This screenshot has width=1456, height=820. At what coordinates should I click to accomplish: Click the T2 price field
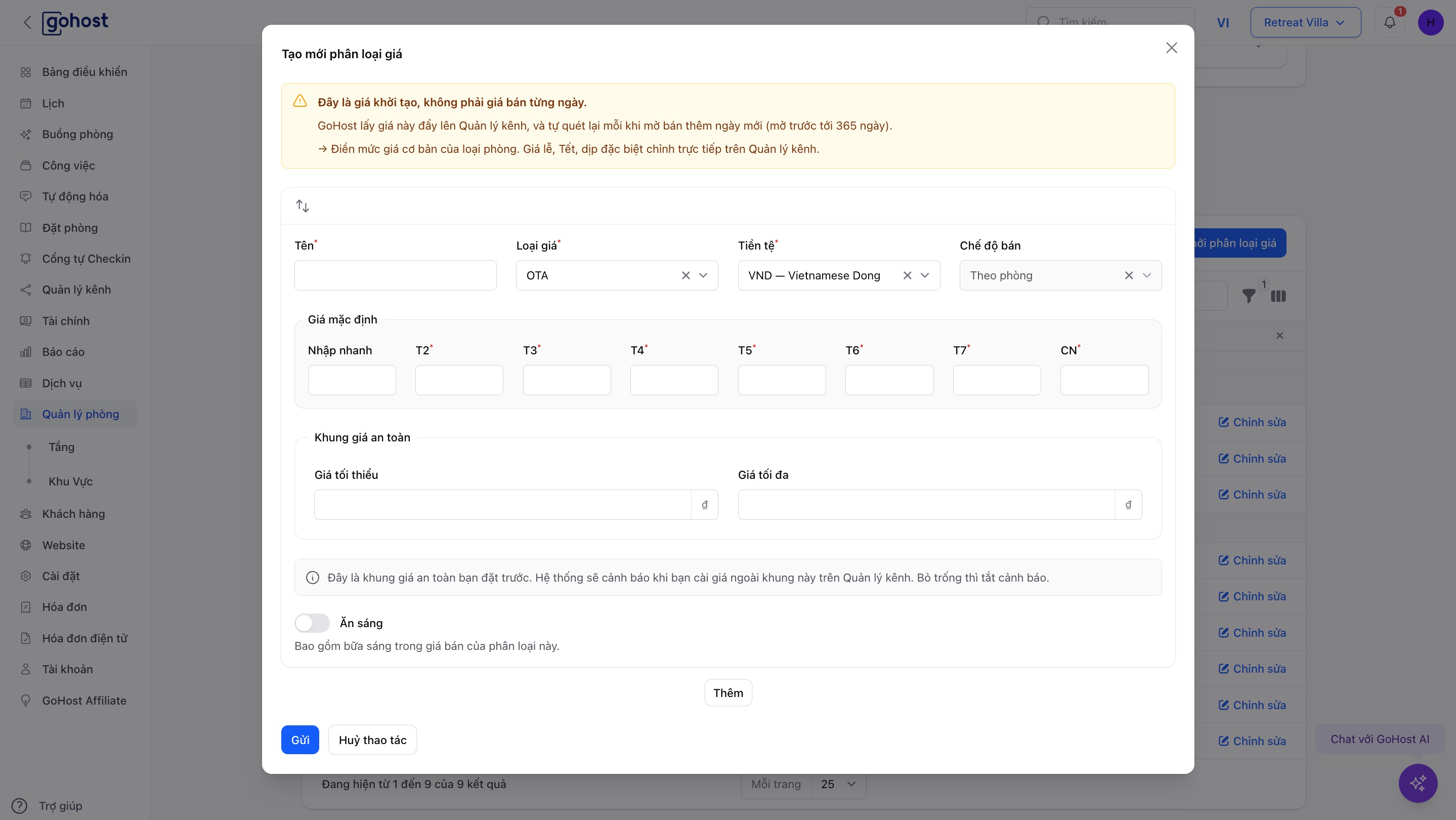coord(459,380)
